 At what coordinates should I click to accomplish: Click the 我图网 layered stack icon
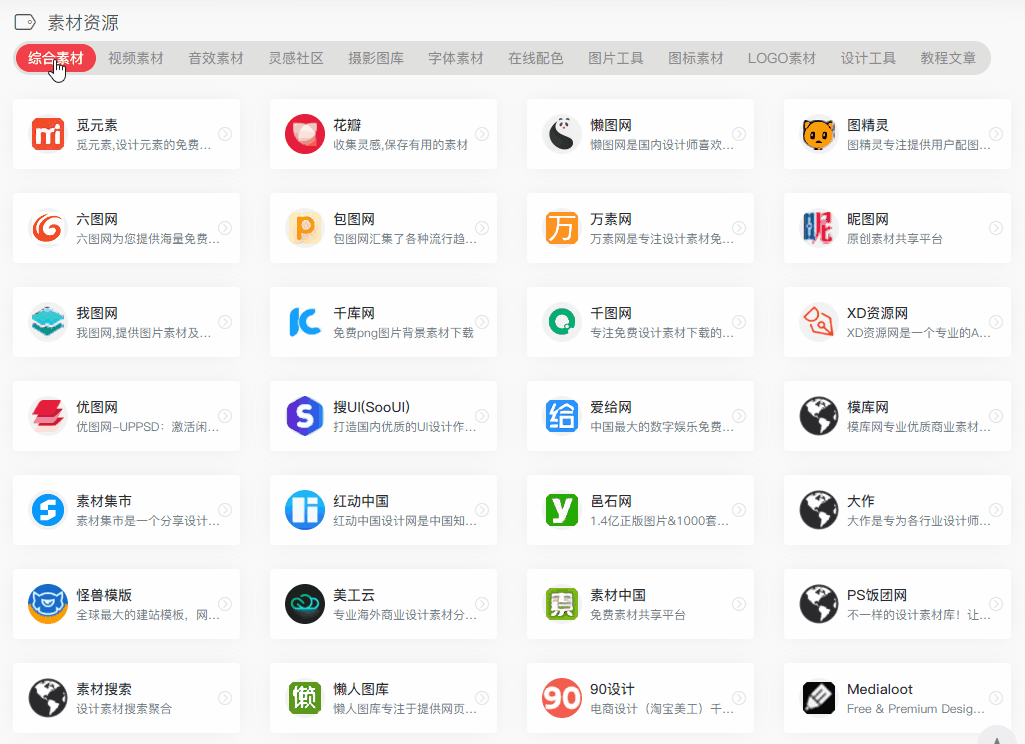tap(48, 322)
